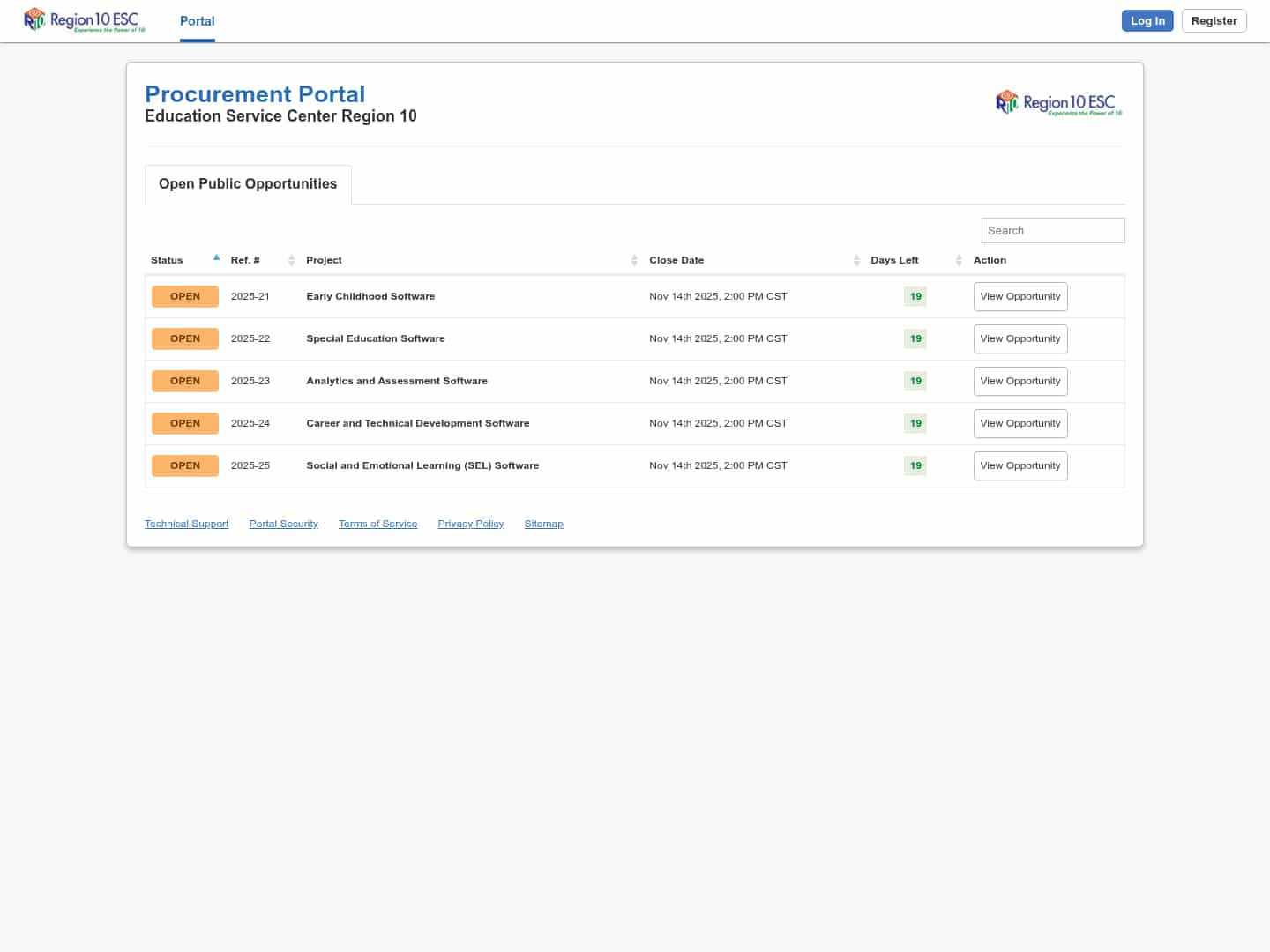Image resolution: width=1270 pixels, height=952 pixels.
Task: Sort table by Status column arrow
Action: [216, 258]
